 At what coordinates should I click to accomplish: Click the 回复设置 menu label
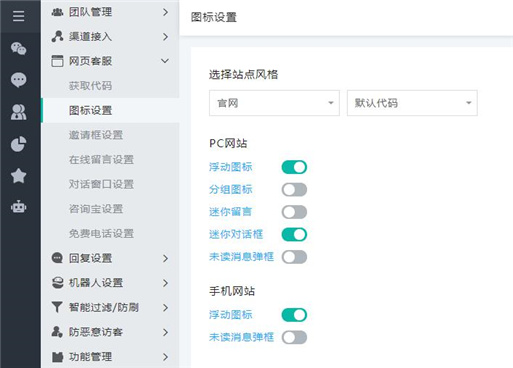coord(90,258)
